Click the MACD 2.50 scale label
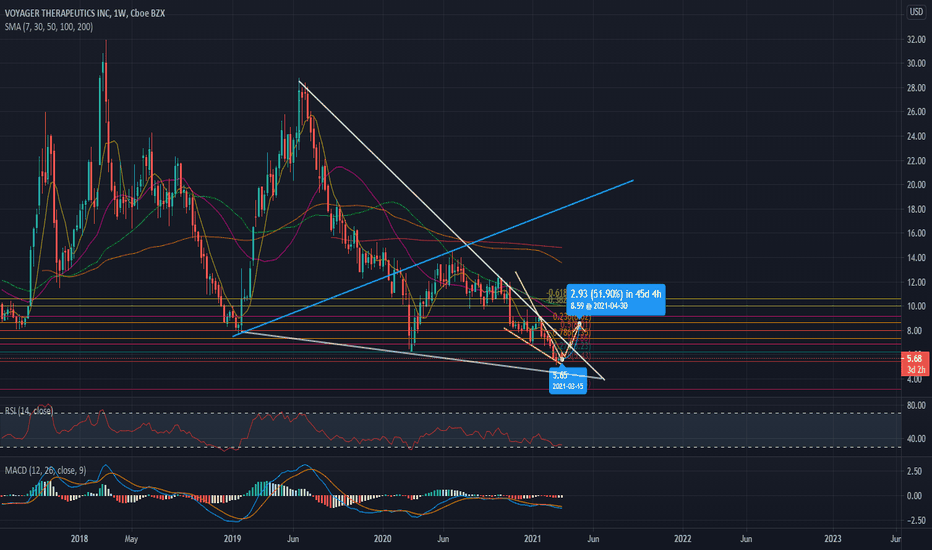This screenshot has height=550, width=932. tap(914, 472)
